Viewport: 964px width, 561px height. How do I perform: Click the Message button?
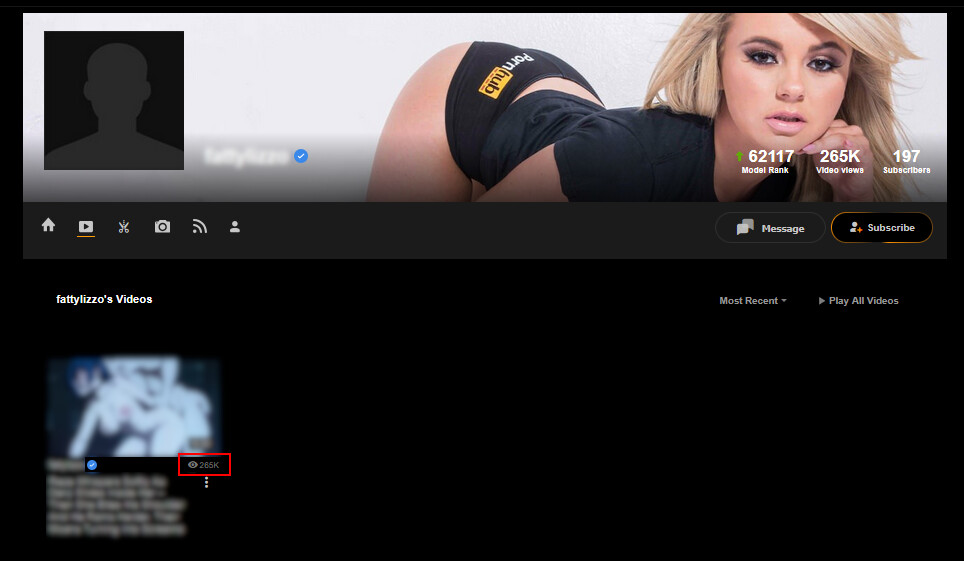point(770,228)
